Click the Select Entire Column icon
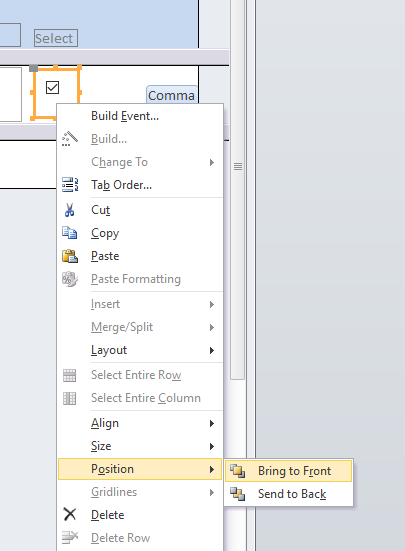The image size is (405, 551). tap(69, 398)
